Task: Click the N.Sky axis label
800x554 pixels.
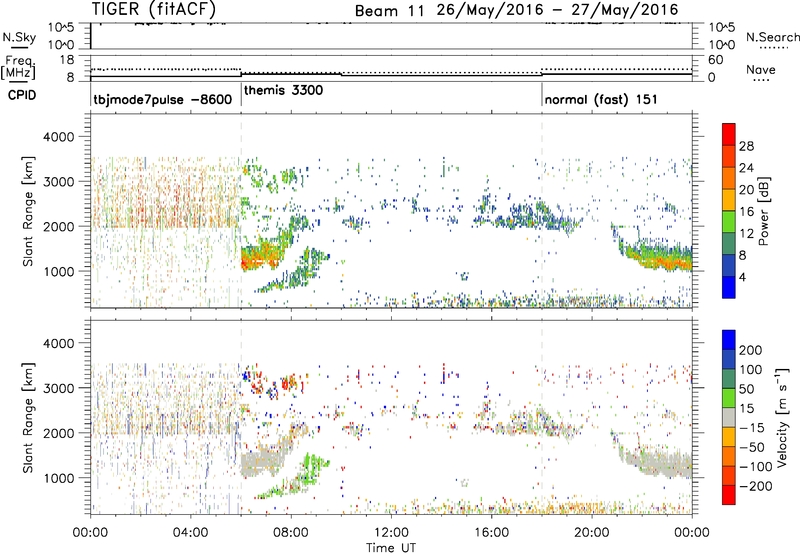Action: 19,37
